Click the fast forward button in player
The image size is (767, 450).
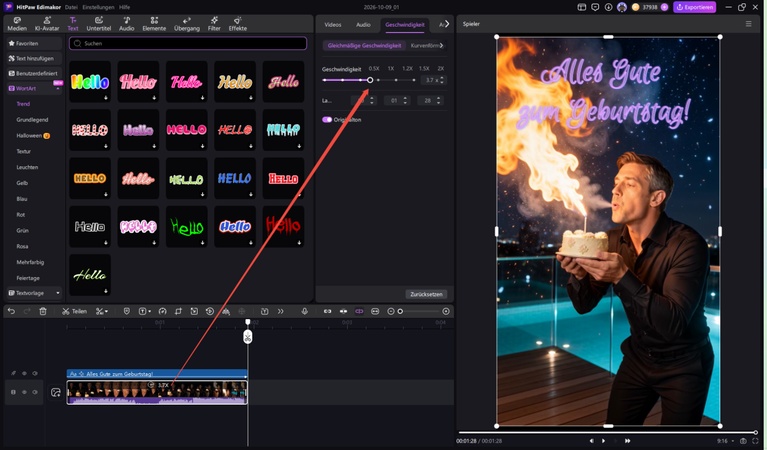pos(628,441)
